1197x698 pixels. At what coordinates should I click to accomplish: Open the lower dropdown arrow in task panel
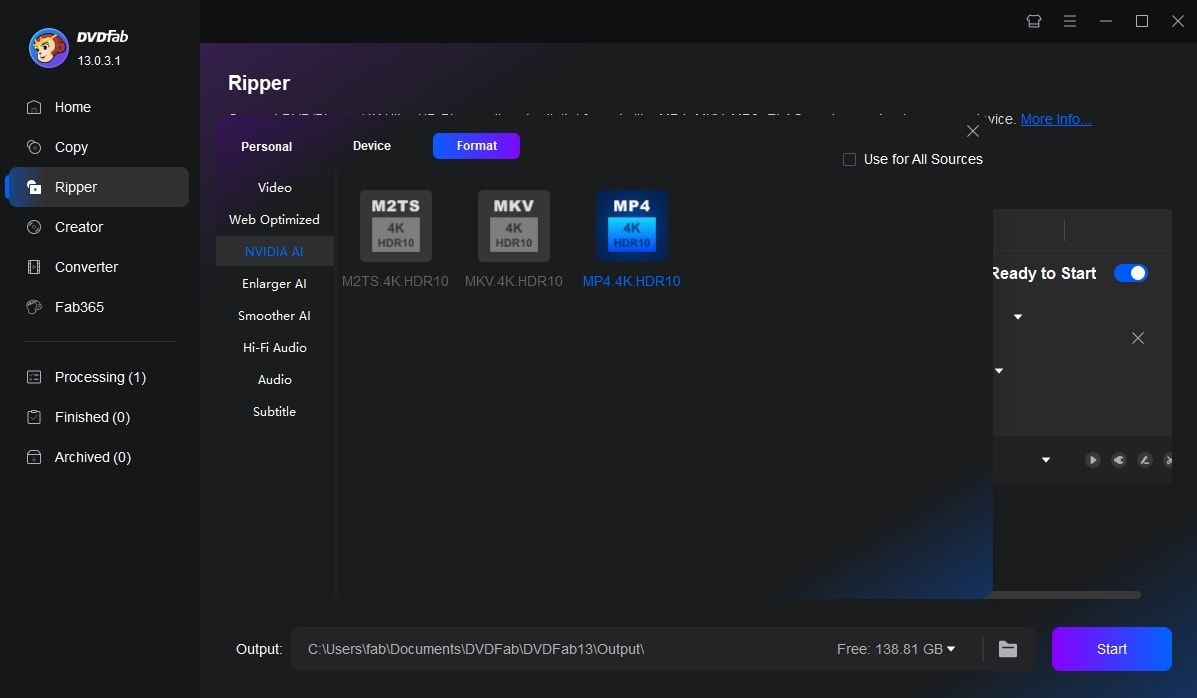999,370
